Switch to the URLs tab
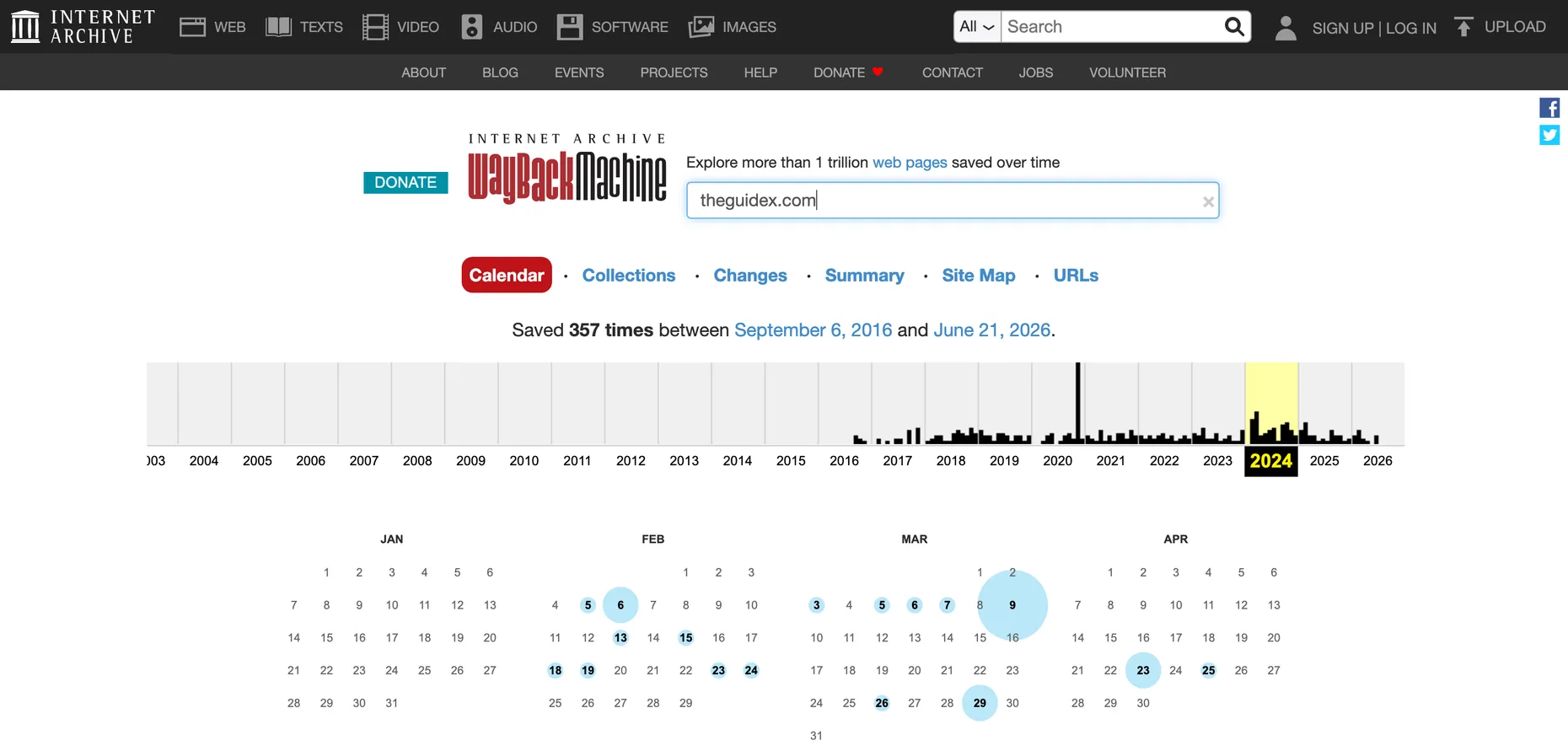Screen dimensions: 1568x751 pos(1076,275)
